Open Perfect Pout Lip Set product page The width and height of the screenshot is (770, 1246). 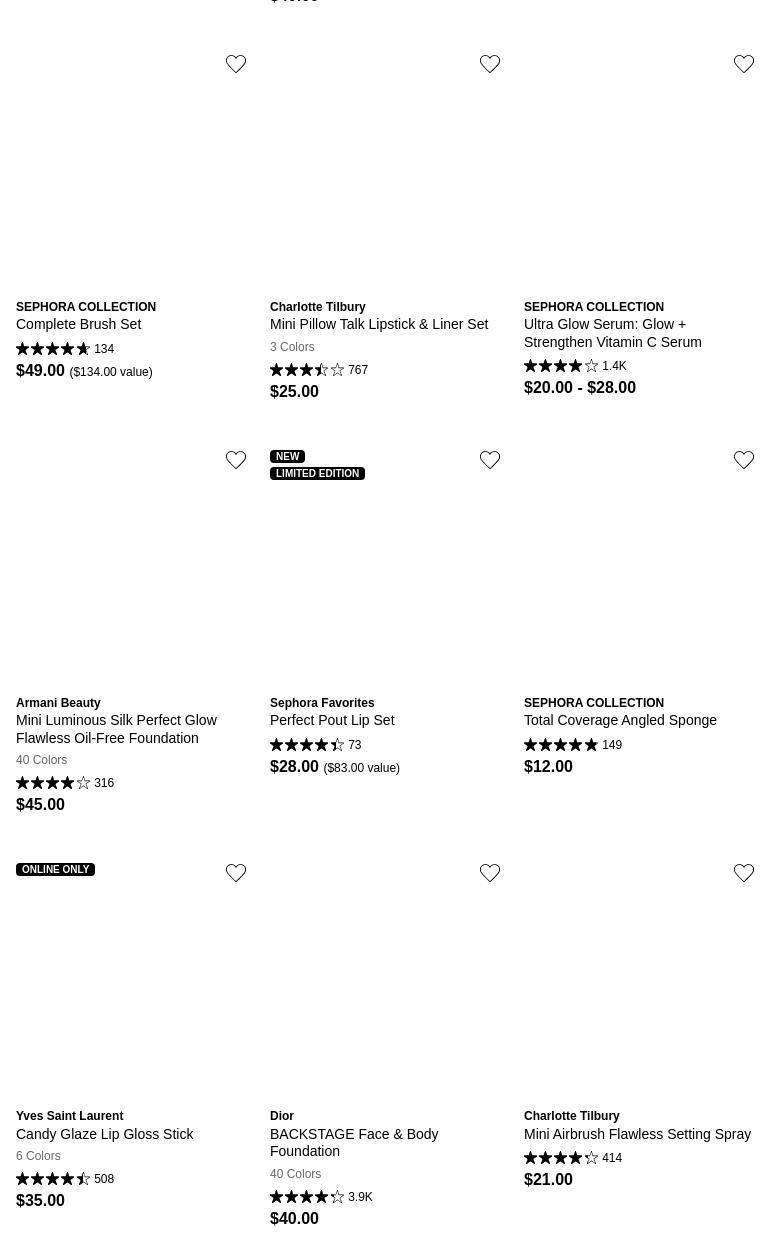[x=332, y=720]
